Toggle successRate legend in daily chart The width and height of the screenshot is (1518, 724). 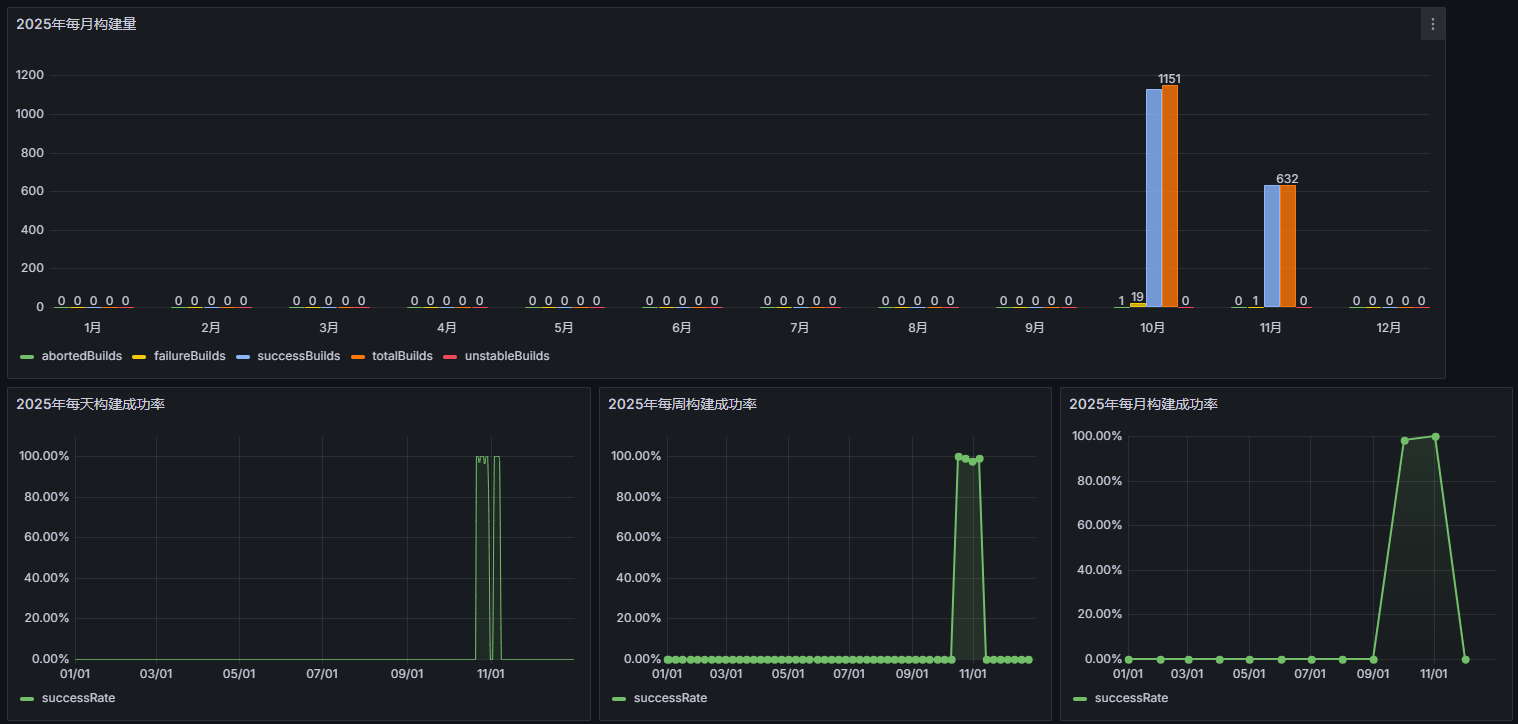[78, 698]
